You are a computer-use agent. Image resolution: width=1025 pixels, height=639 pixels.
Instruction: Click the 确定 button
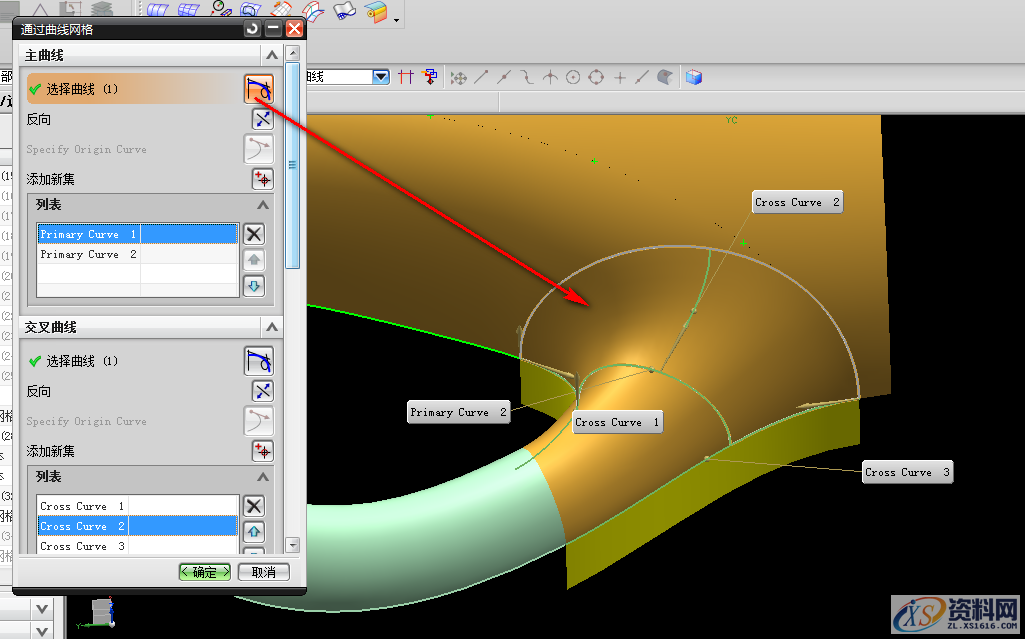point(205,572)
